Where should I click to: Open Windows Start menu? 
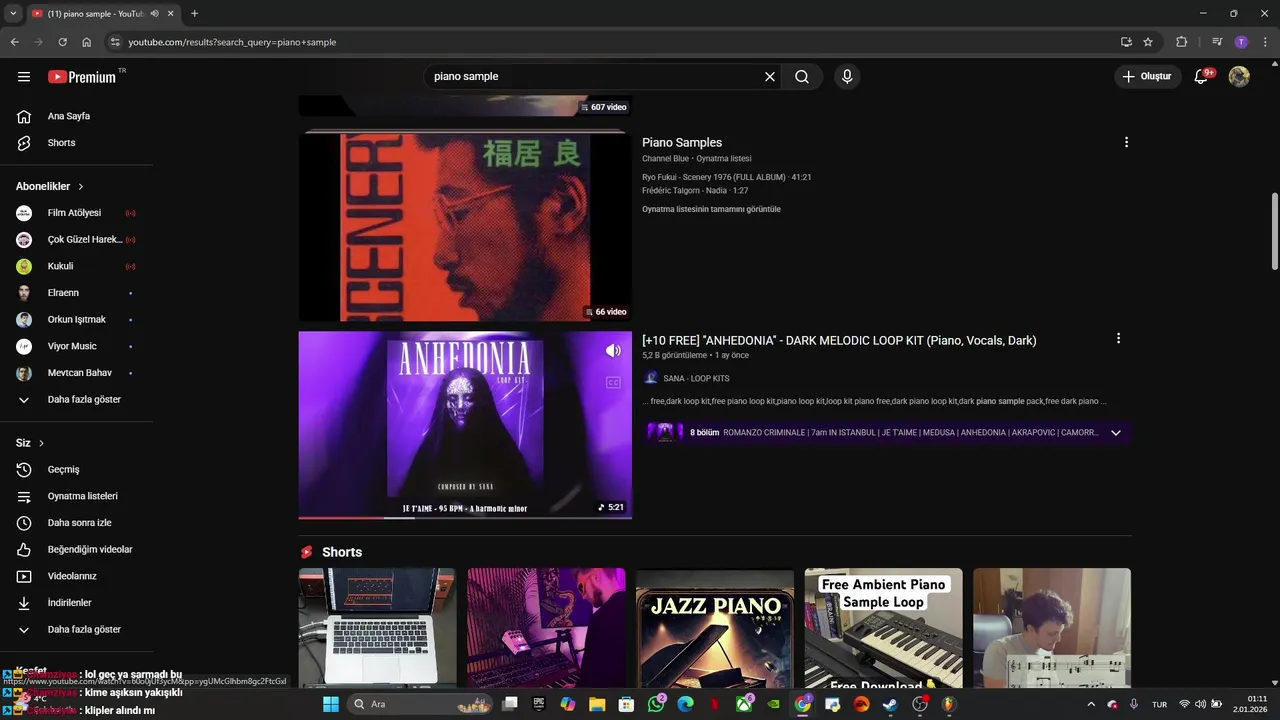coord(330,704)
